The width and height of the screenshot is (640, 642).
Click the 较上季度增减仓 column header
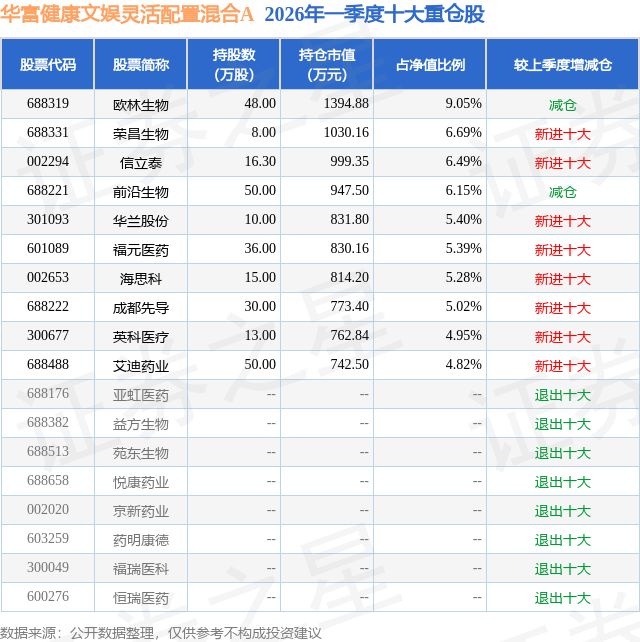[563, 65]
